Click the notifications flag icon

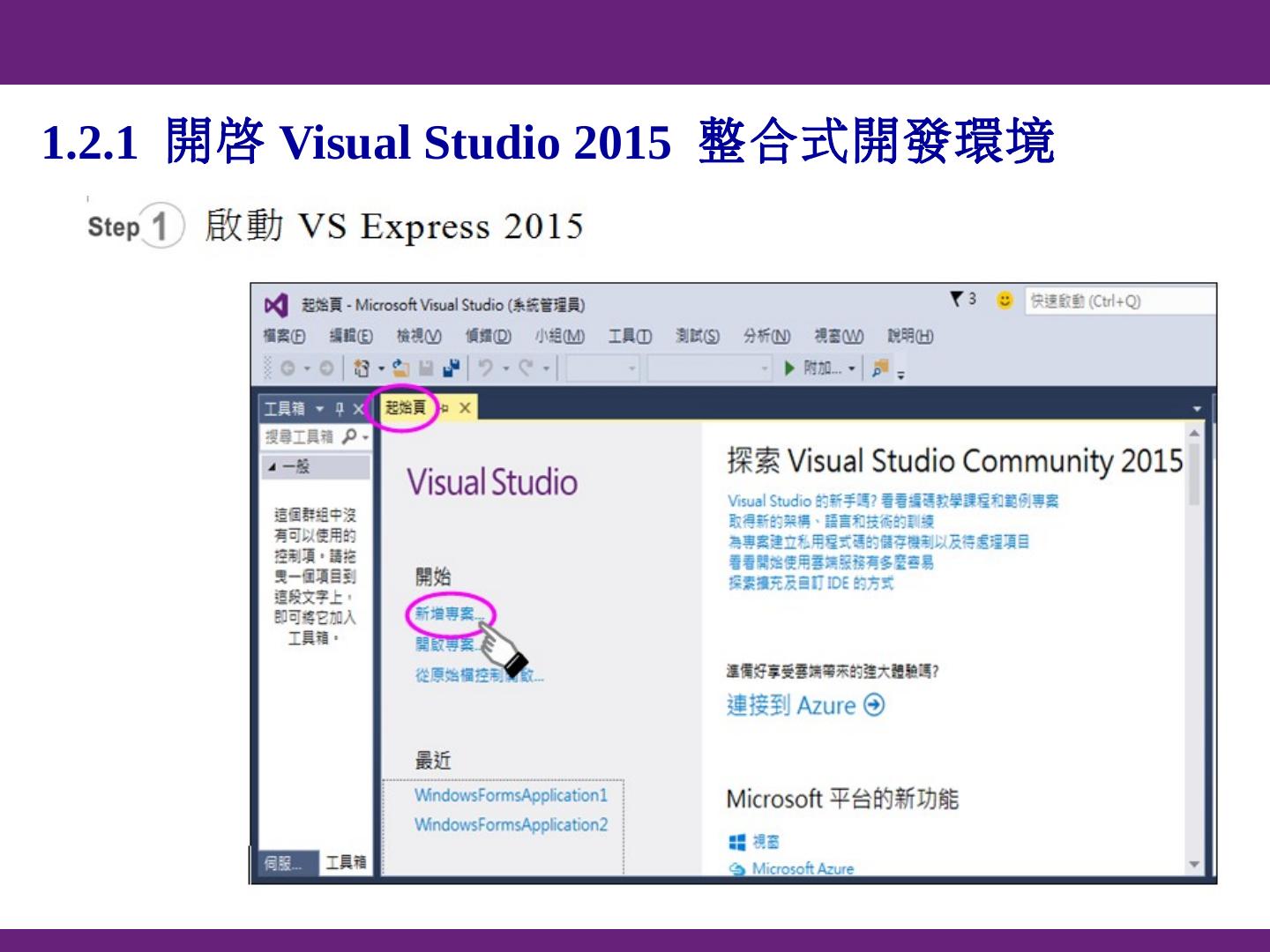click(957, 300)
